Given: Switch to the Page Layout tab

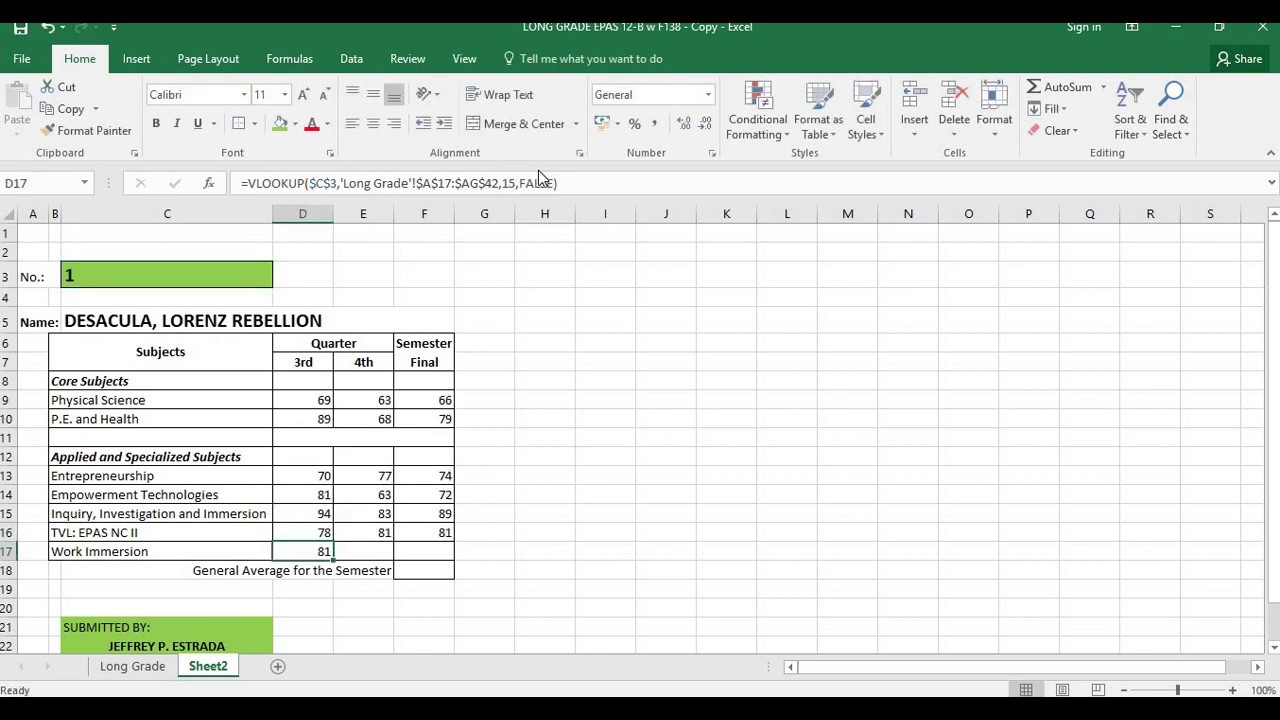Looking at the screenshot, I should point(208,59).
